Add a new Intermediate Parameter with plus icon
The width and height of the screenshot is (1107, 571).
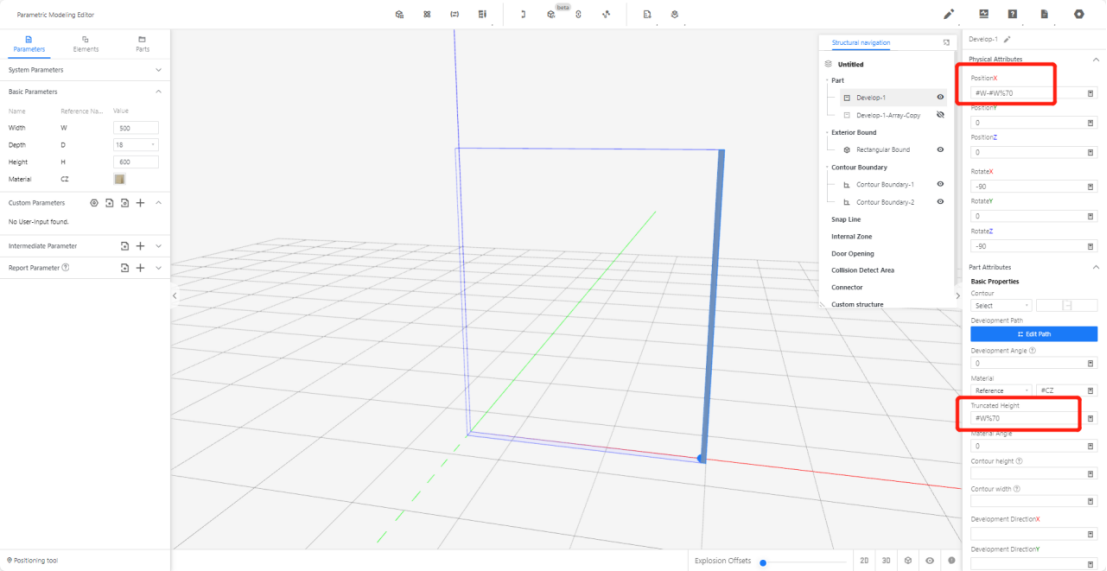140,246
